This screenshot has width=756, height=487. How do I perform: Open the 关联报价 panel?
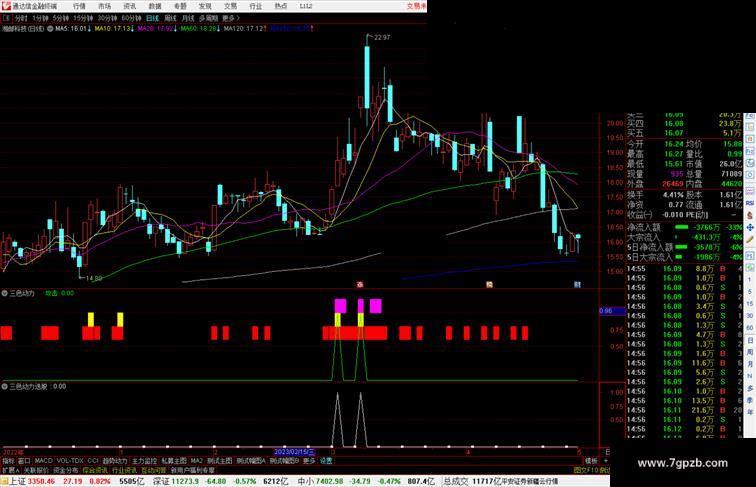pos(36,470)
